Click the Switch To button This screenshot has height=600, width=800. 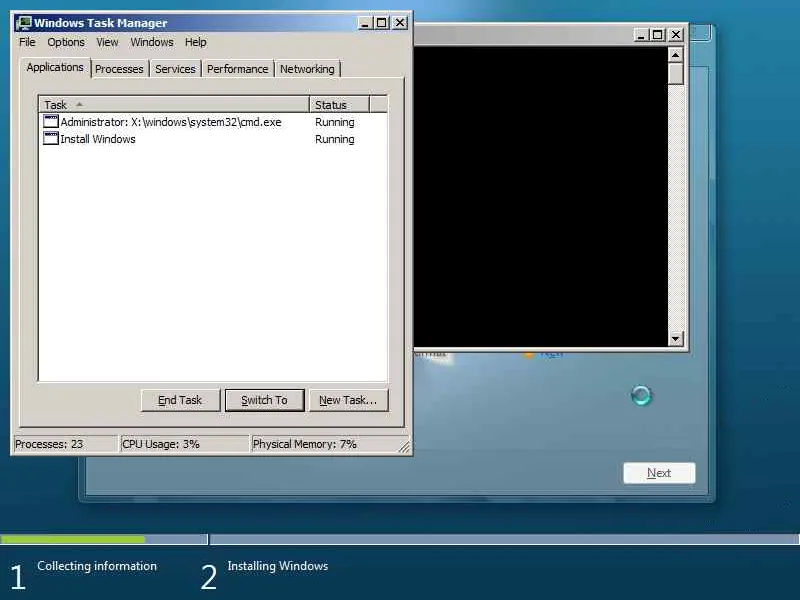[x=264, y=400]
